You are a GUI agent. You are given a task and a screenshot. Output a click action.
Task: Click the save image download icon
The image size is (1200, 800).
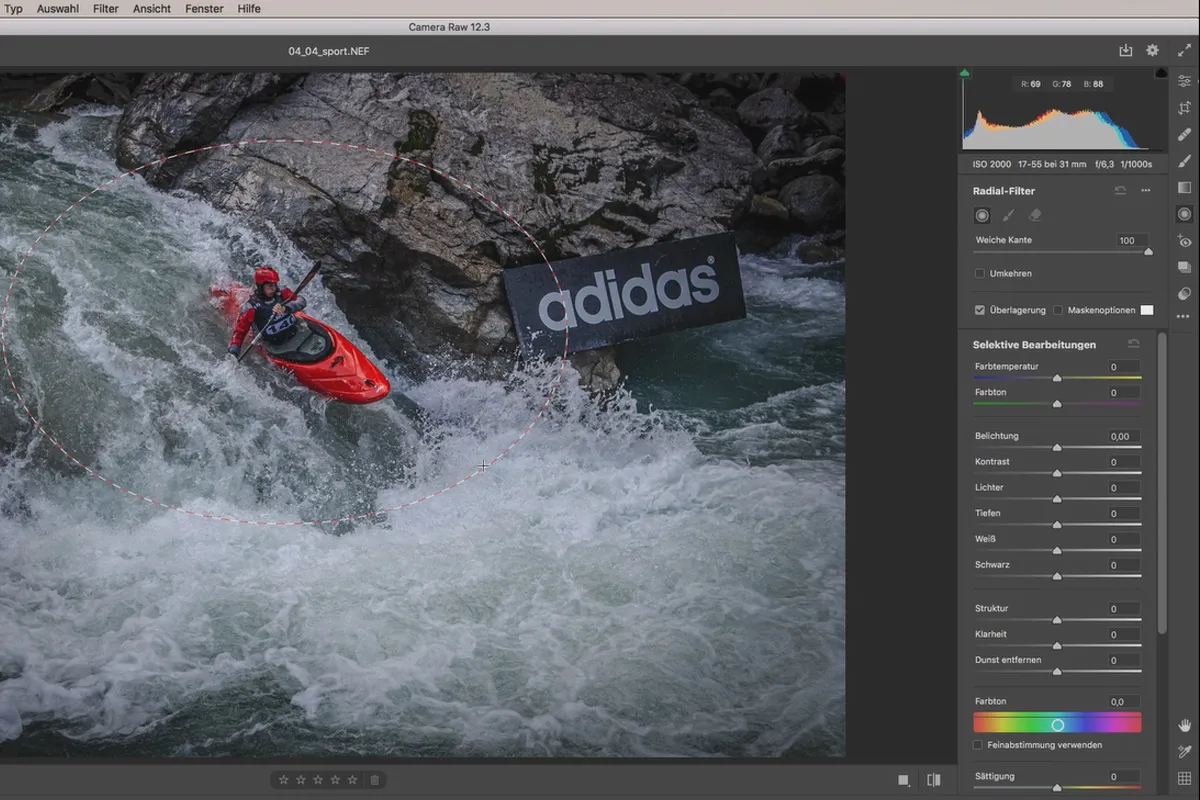click(1126, 50)
